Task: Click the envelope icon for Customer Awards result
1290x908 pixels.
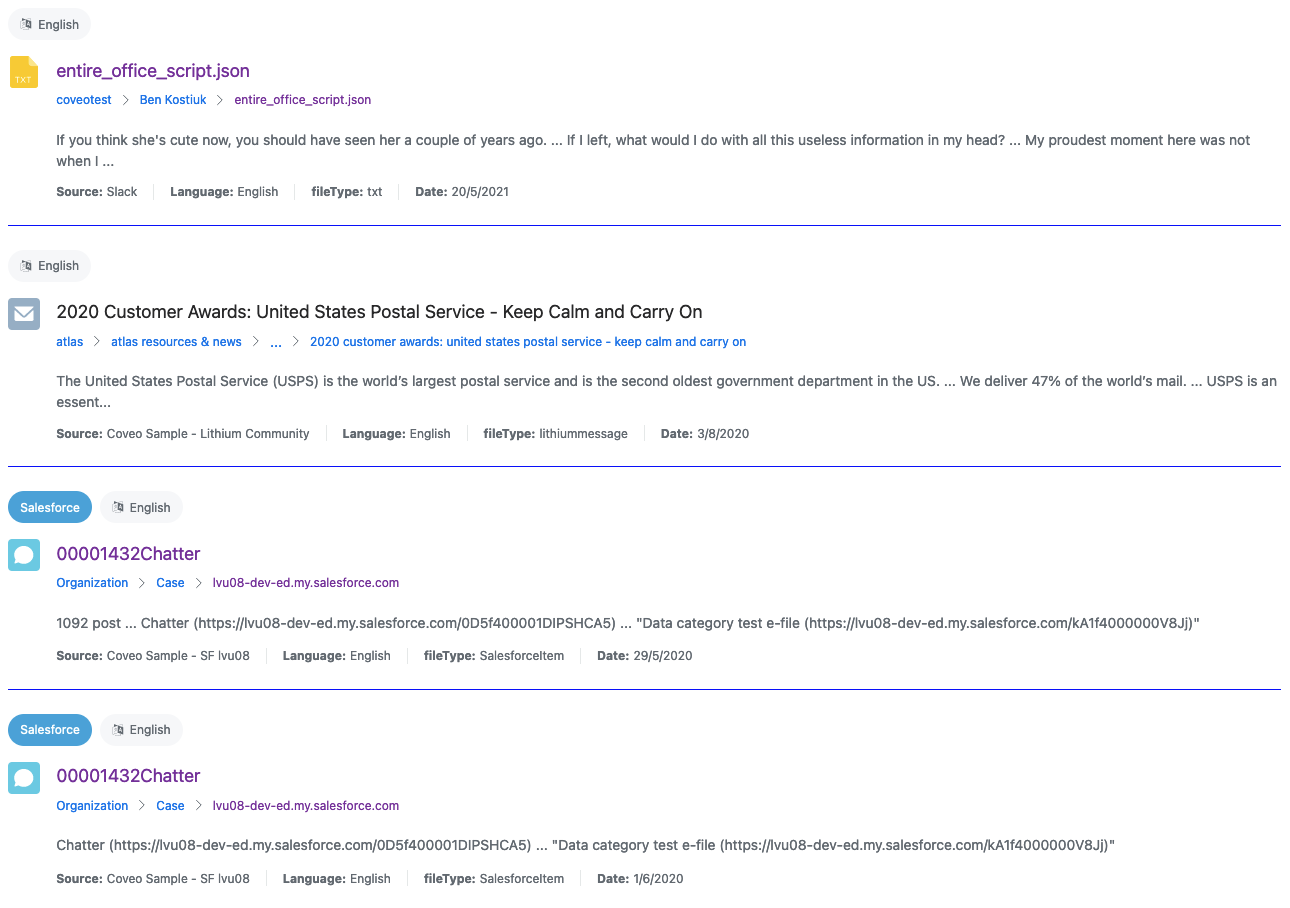Action: pyautogui.click(x=24, y=314)
